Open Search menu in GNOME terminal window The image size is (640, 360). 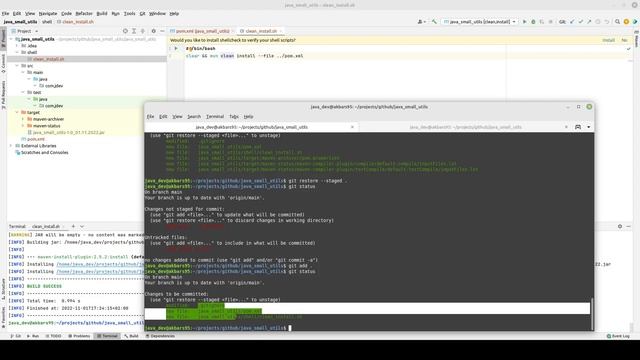pos(194,117)
